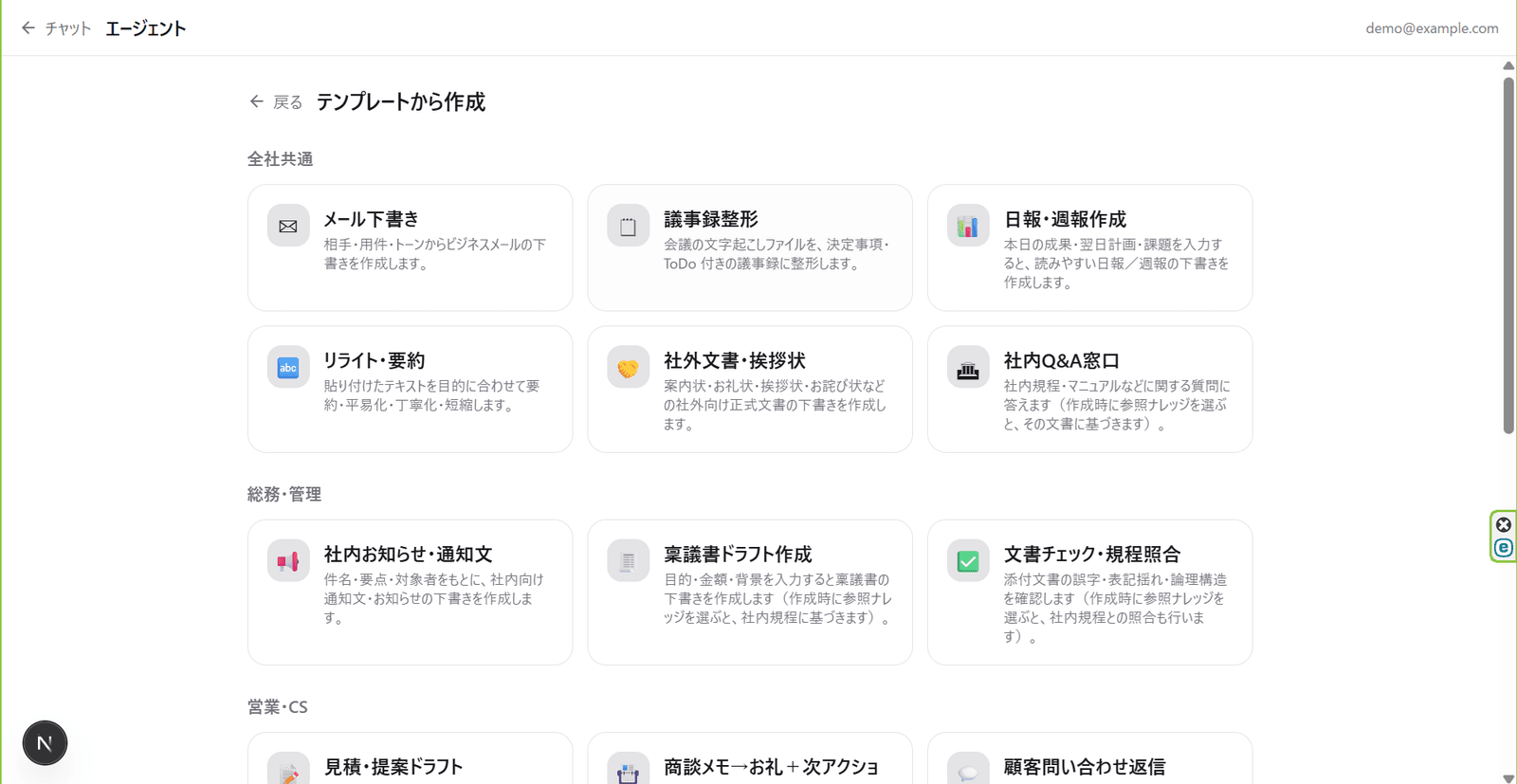This screenshot has height=784, width=1517.
Task: Click description text starting 貼り付けたテキストを
Action: point(432,395)
